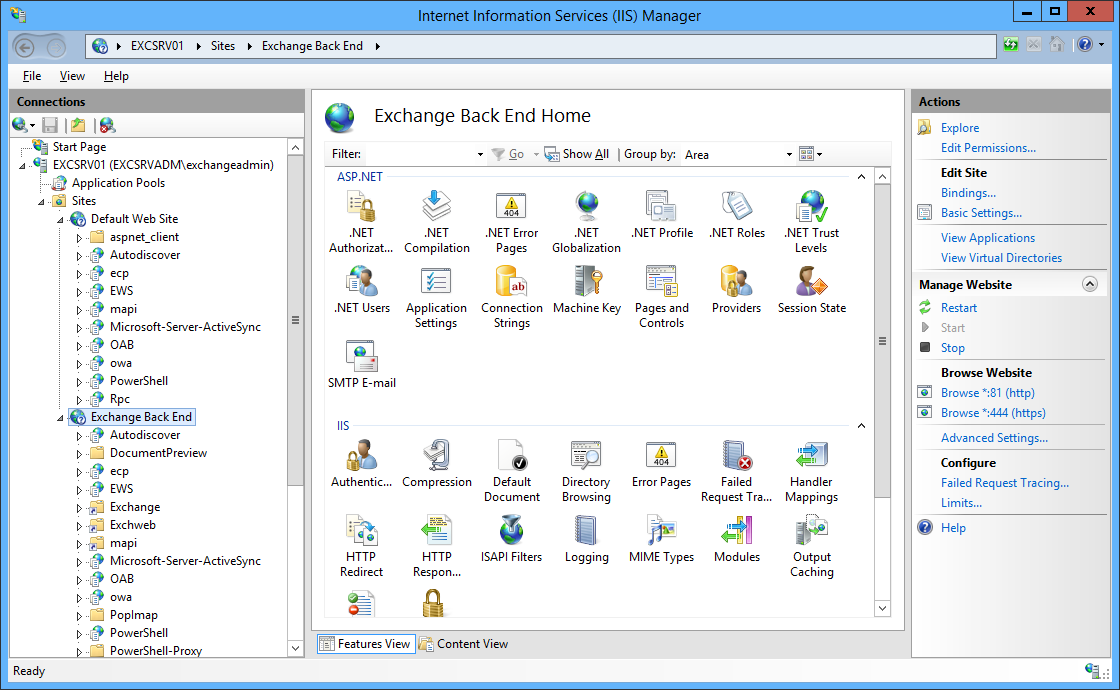
Task: Open the Session State feature
Action: click(811, 290)
